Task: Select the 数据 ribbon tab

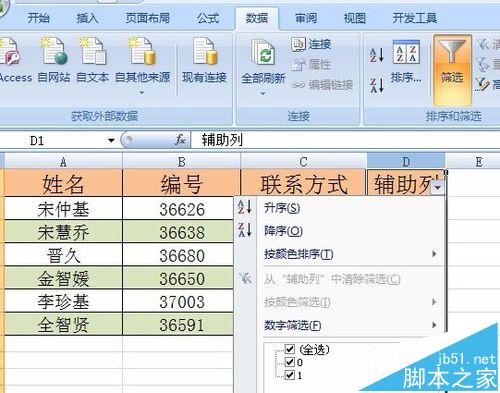Action: tap(257, 18)
